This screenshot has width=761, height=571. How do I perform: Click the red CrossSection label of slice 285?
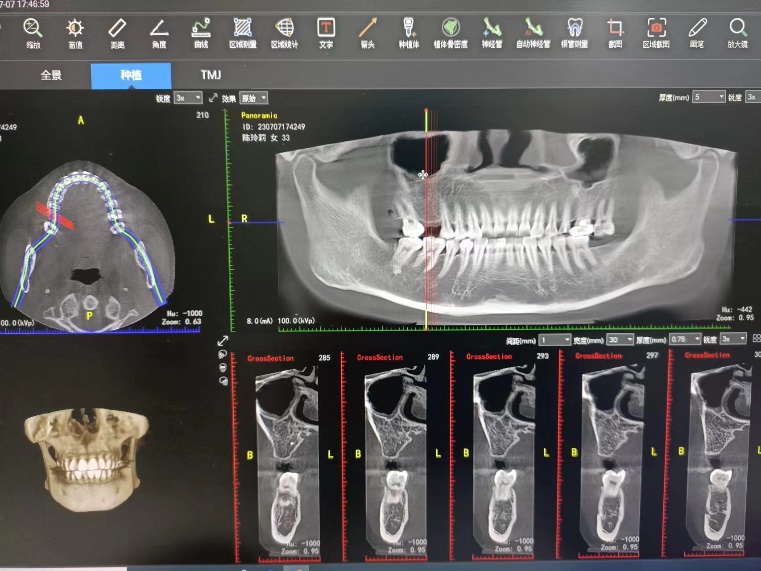click(x=271, y=359)
